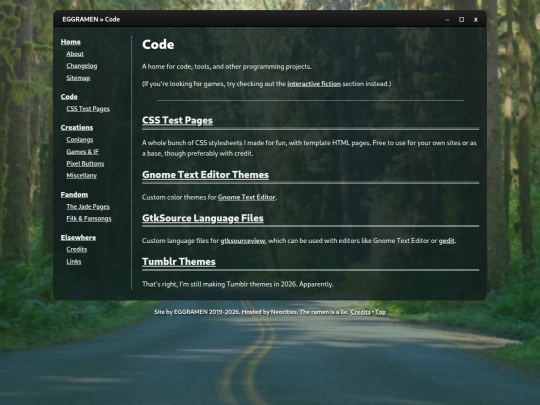Jump to Top via footer link
Screen dimensions: 540x405
380,312
